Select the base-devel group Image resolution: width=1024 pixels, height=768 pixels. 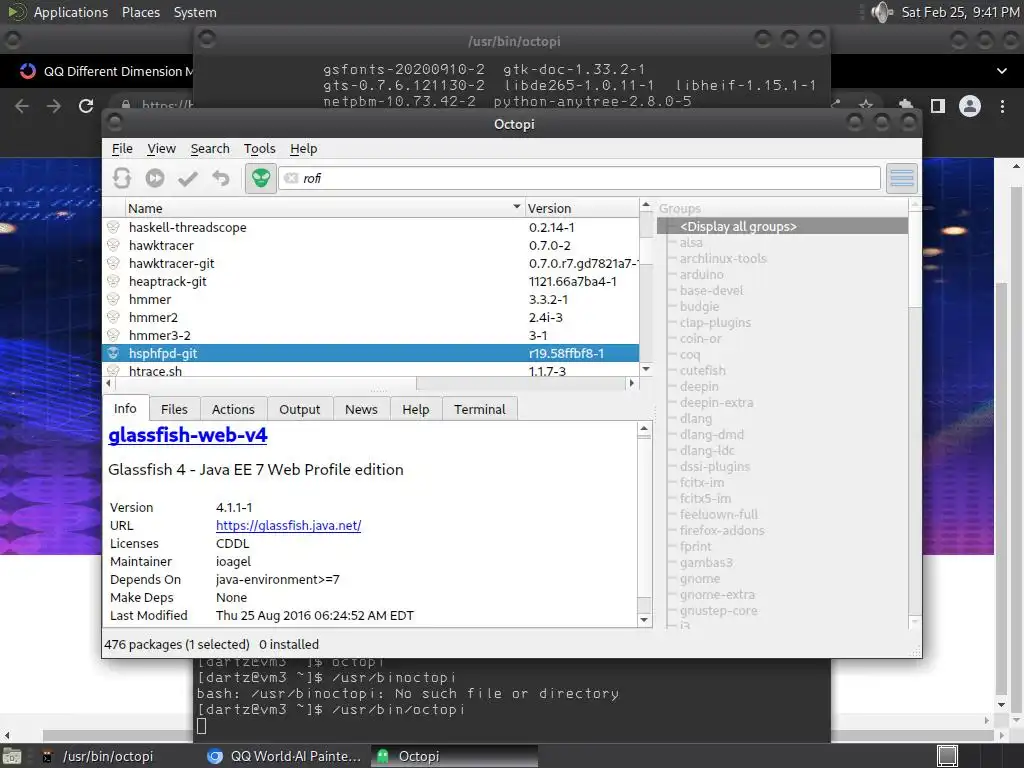tap(711, 291)
